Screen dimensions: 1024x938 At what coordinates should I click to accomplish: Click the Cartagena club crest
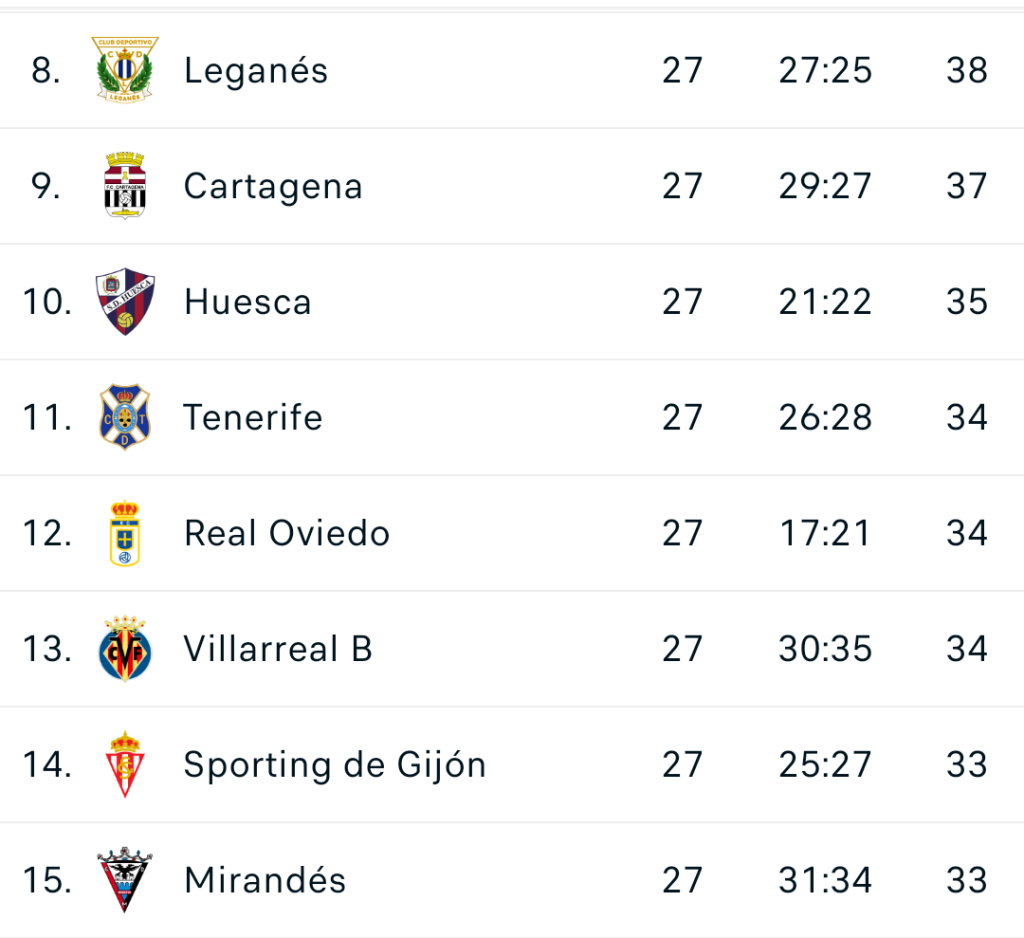(x=125, y=186)
